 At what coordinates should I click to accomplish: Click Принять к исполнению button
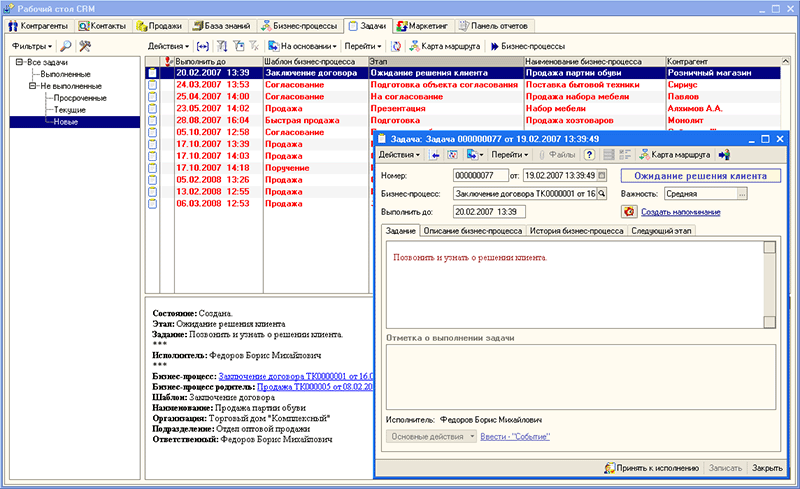tap(652, 468)
